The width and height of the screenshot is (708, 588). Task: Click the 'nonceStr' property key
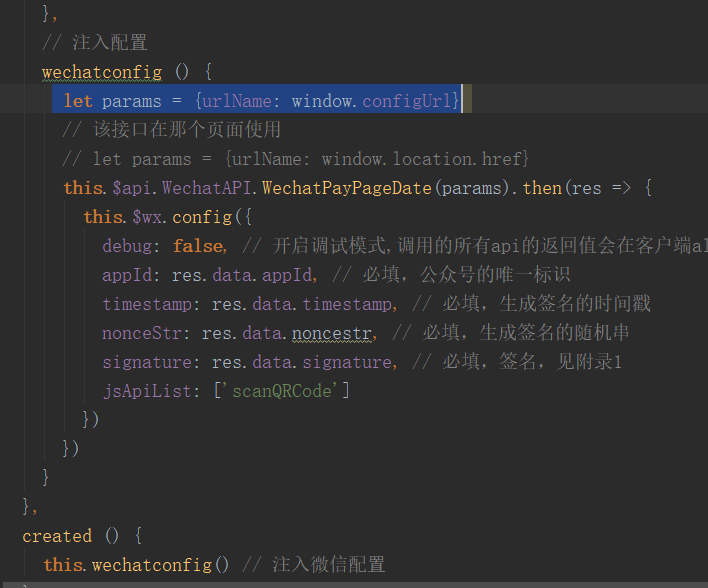tap(142, 333)
